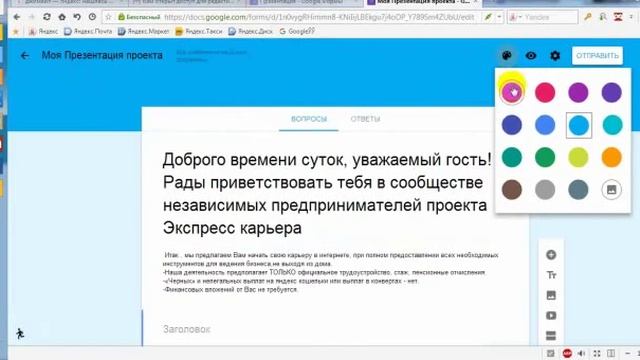
Task: Toggle sound speaker icon in status bar
Action: (582, 353)
